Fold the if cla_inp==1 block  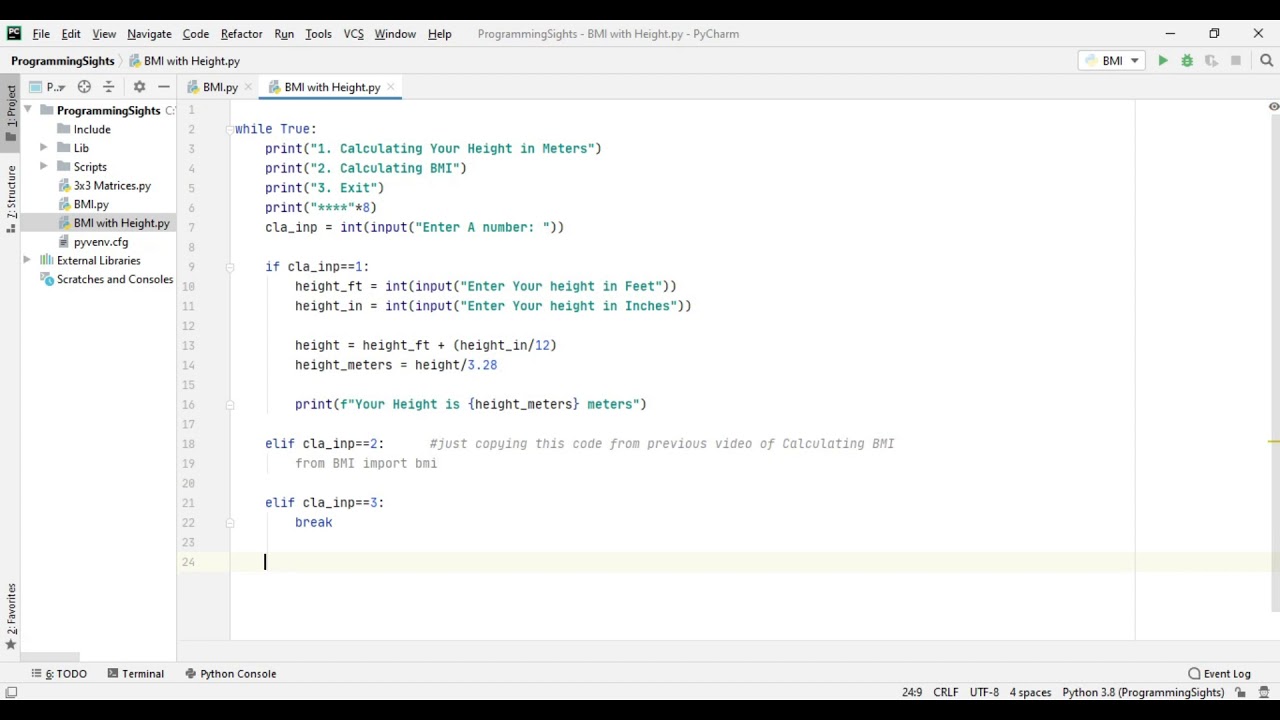coord(229,267)
